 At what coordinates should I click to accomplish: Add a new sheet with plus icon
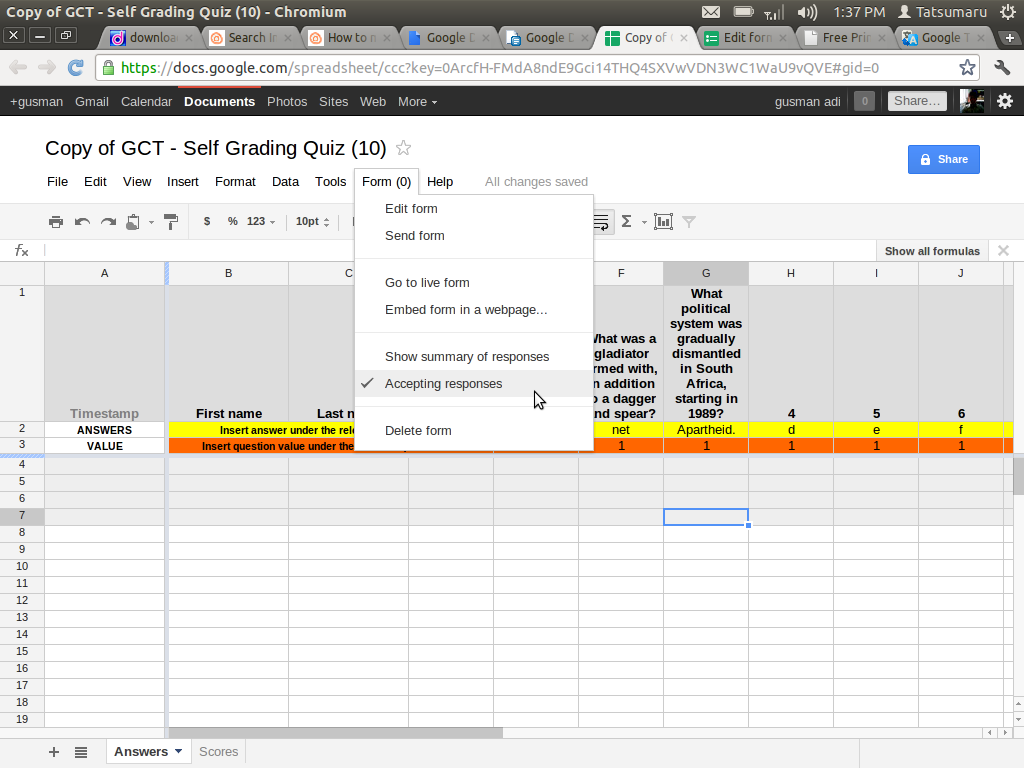pyautogui.click(x=54, y=752)
